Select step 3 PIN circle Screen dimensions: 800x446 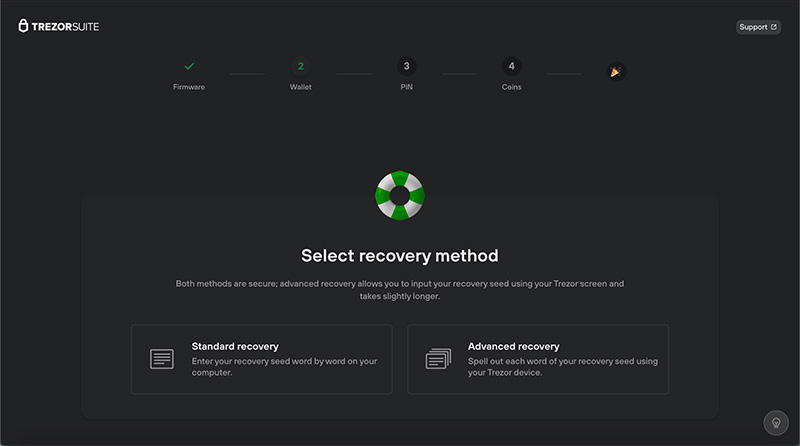pyautogui.click(x=407, y=66)
